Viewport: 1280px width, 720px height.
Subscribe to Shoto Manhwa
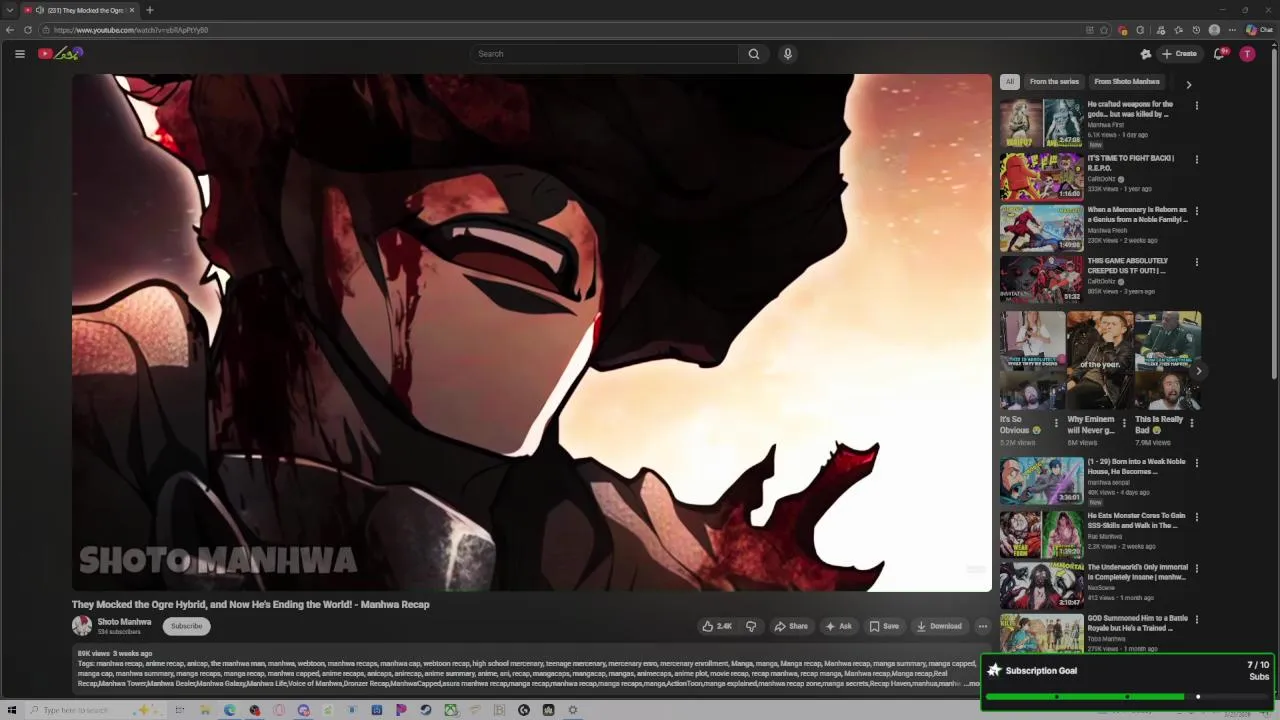pos(186,626)
